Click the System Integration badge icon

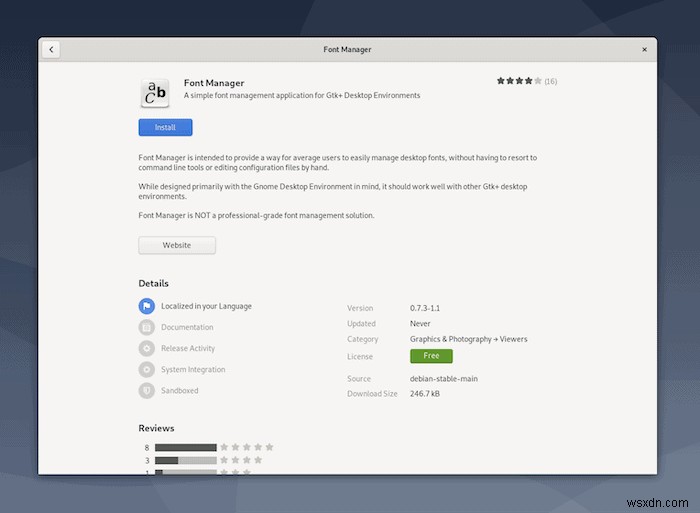coord(146,369)
